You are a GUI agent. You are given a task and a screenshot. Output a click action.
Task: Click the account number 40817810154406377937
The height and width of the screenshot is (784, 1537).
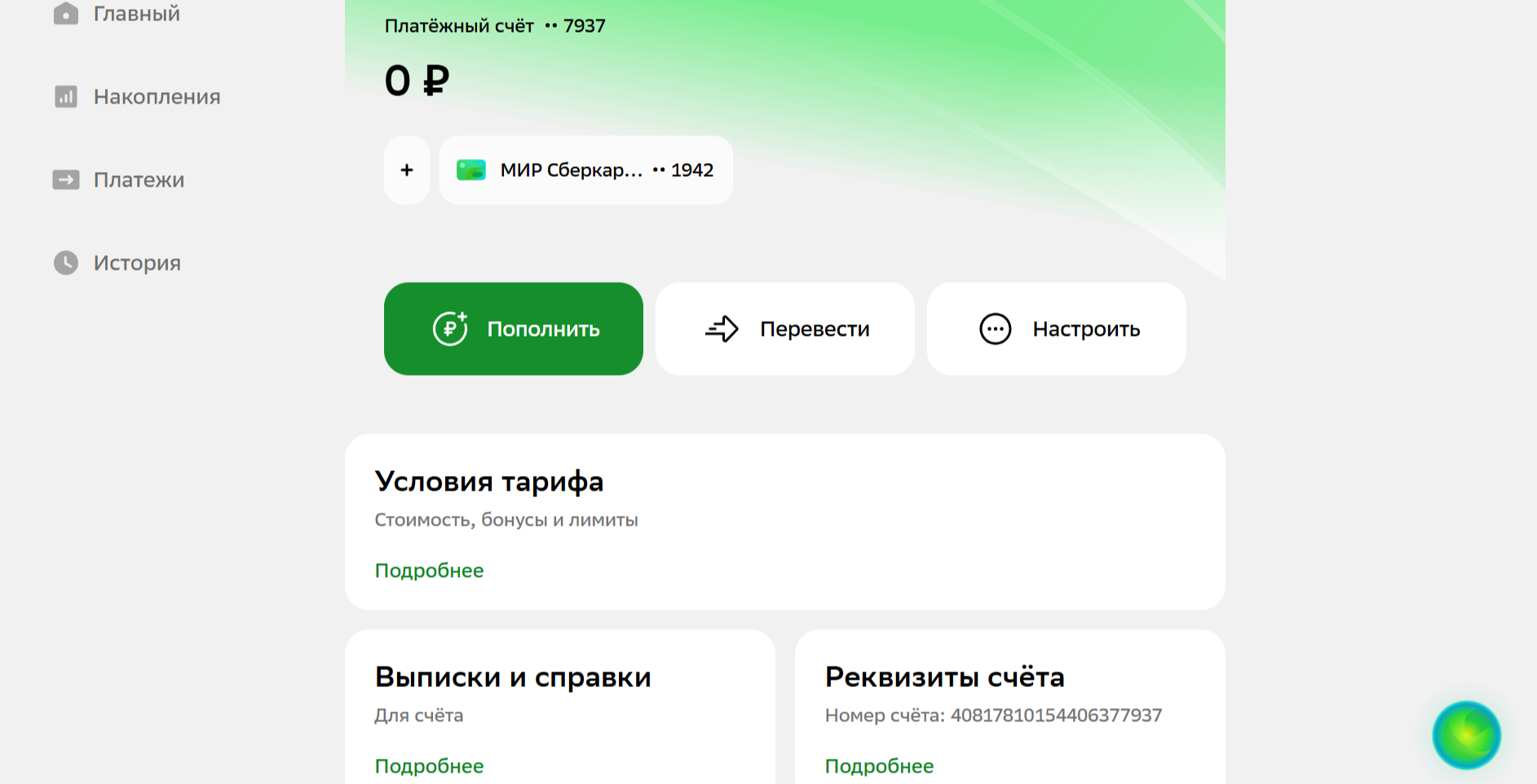pyautogui.click(x=1056, y=716)
